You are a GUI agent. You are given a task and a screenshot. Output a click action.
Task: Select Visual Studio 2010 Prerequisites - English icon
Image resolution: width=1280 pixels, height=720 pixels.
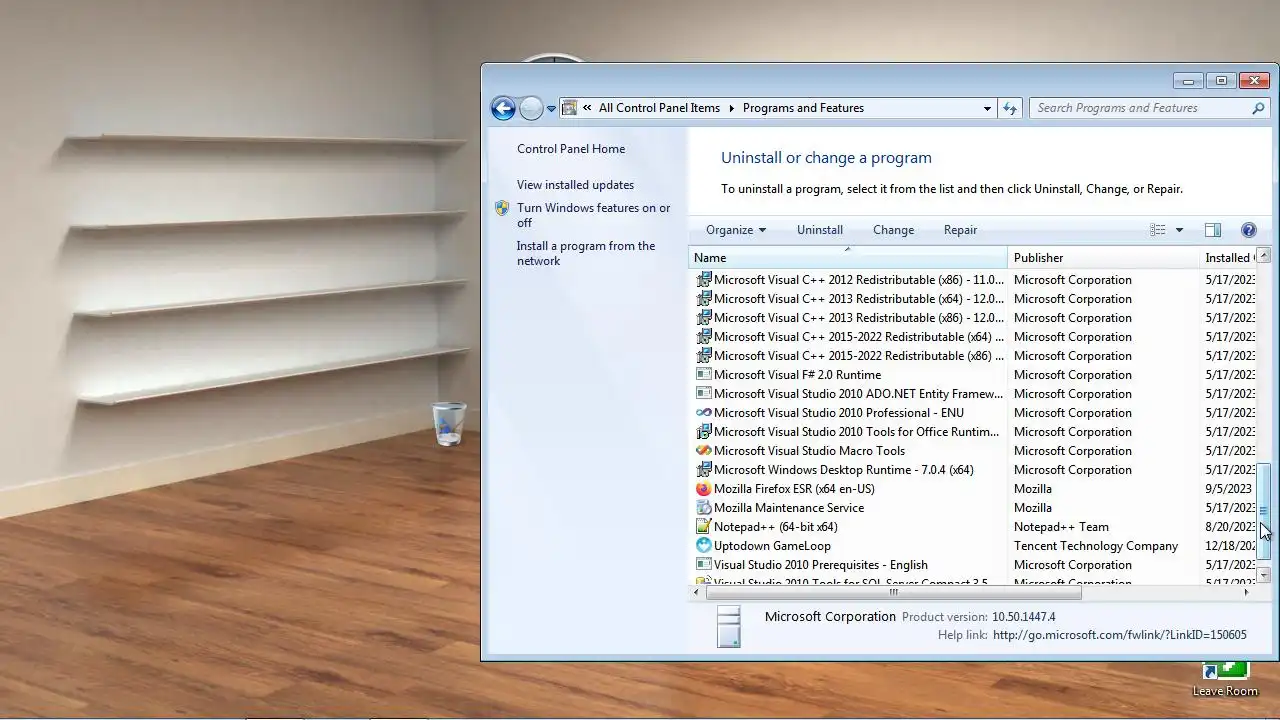pos(703,565)
